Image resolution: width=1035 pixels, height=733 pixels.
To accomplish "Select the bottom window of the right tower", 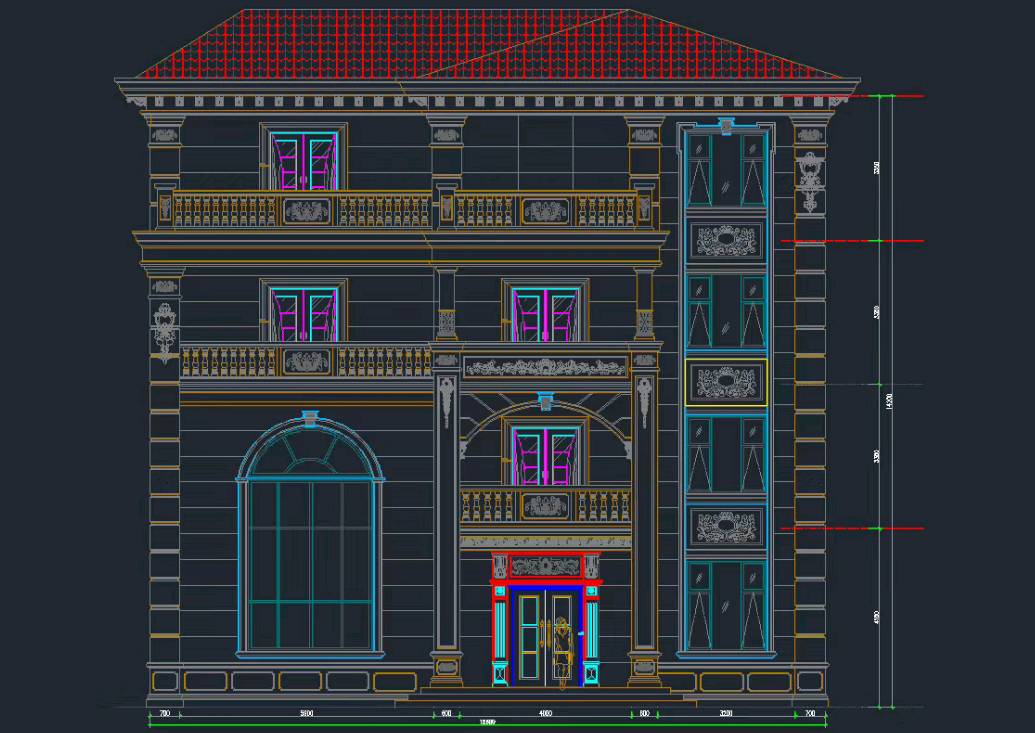I will pyautogui.click(x=726, y=605).
